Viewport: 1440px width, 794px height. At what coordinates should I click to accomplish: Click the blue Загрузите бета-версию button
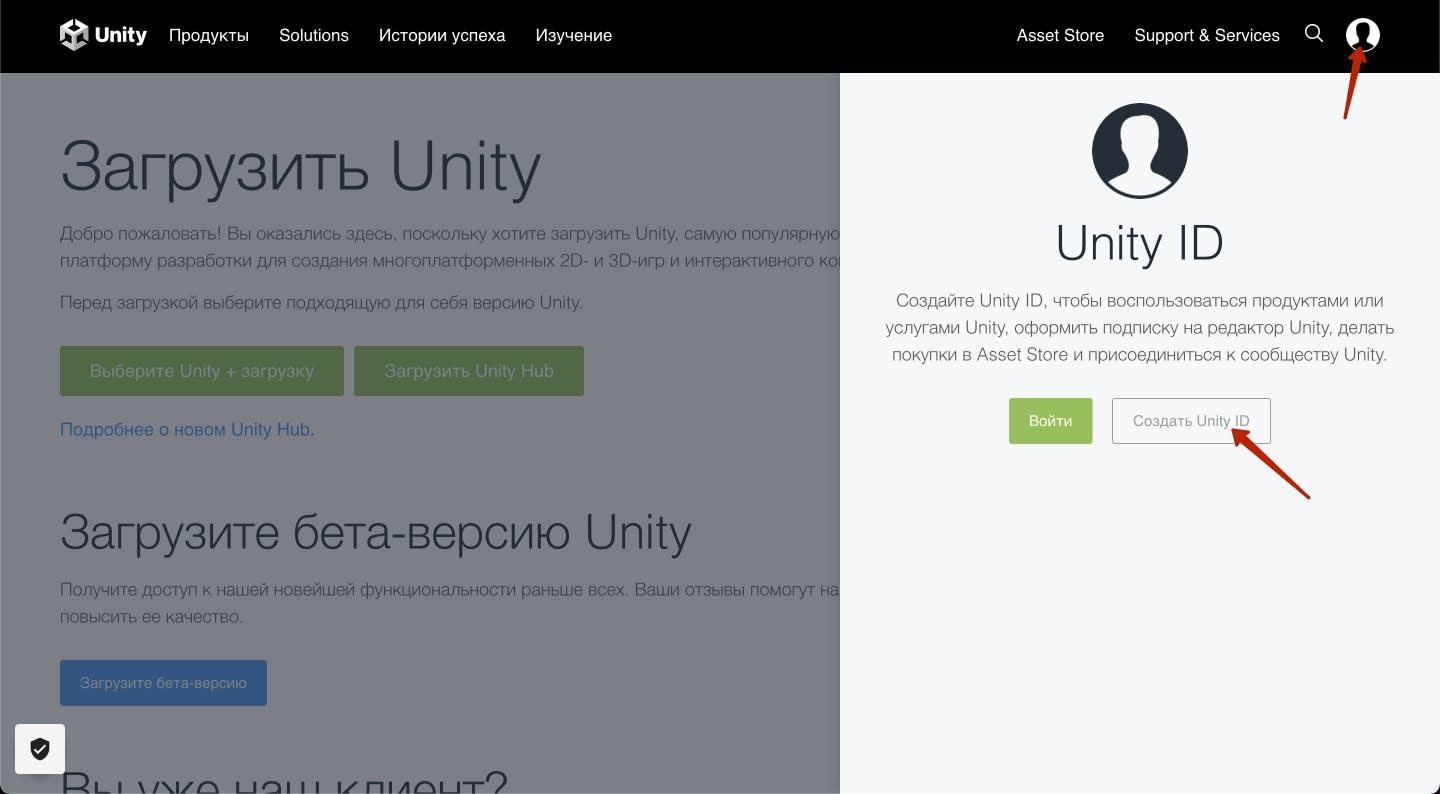163,683
